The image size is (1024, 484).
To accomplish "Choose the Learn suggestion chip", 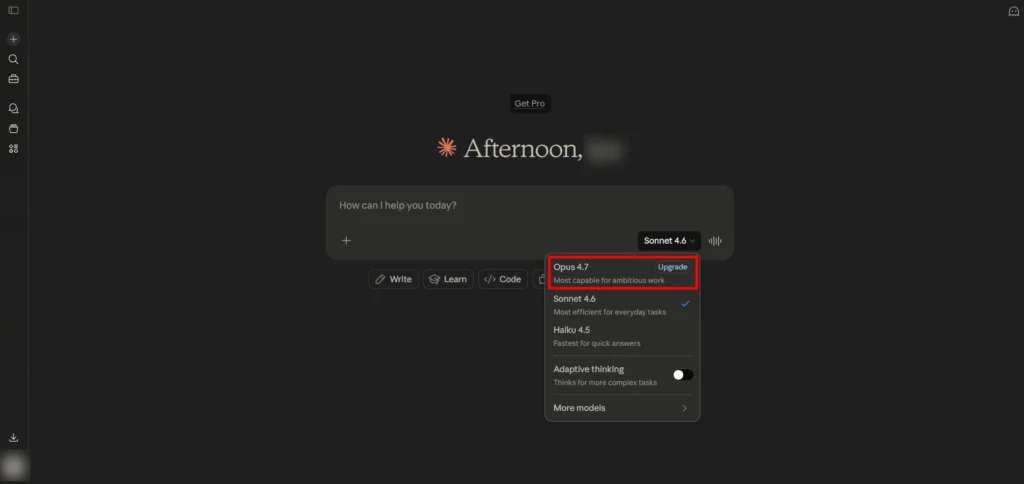I will coord(448,279).
